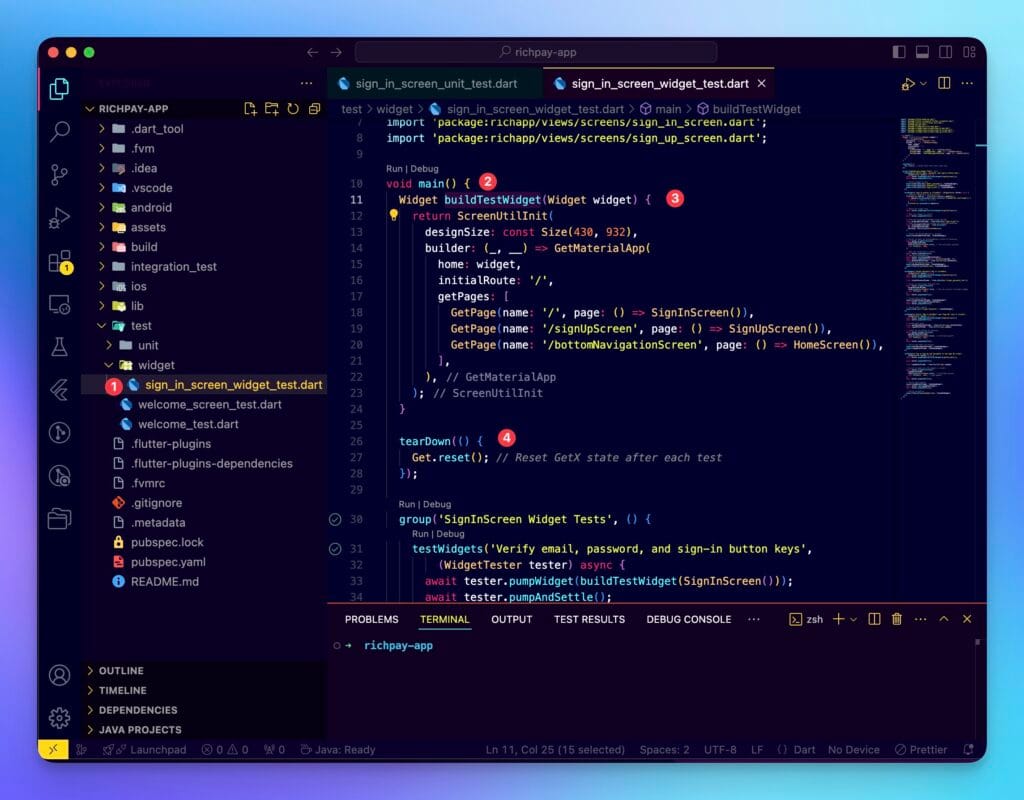Open the Search view in activity bar

(x=59, y=131)
